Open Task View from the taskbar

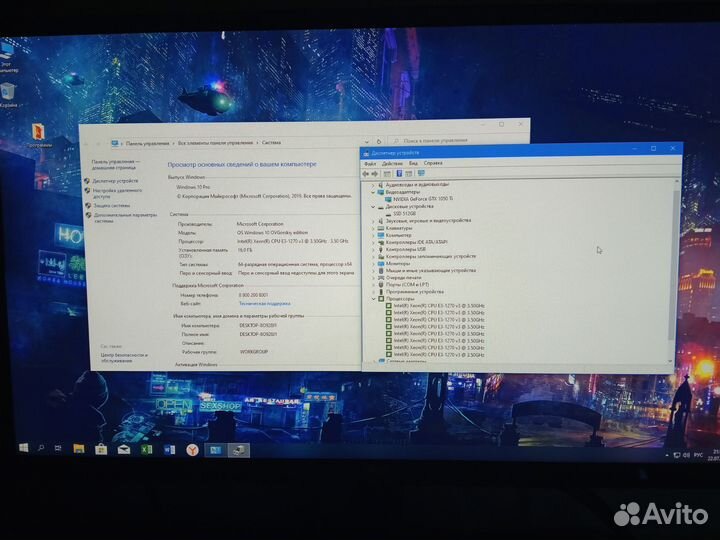click(x=58, y=448)
